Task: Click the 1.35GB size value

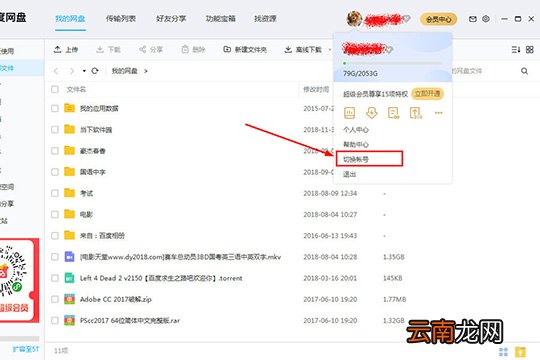Action: point(394,257)
